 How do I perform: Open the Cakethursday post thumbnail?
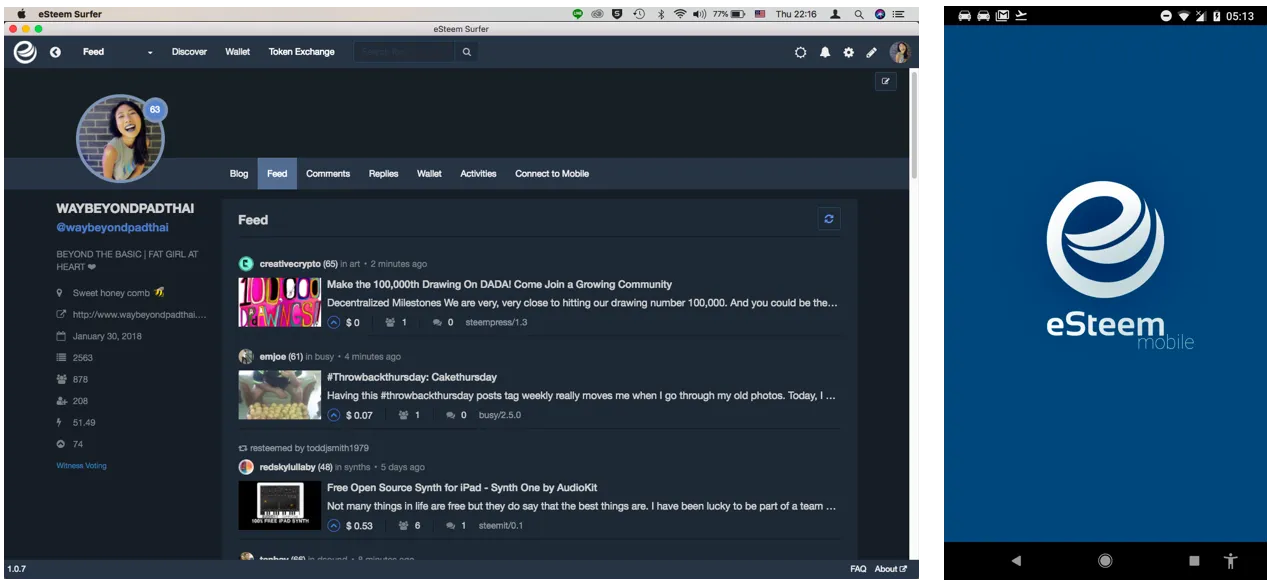click(x=280, y=395)
